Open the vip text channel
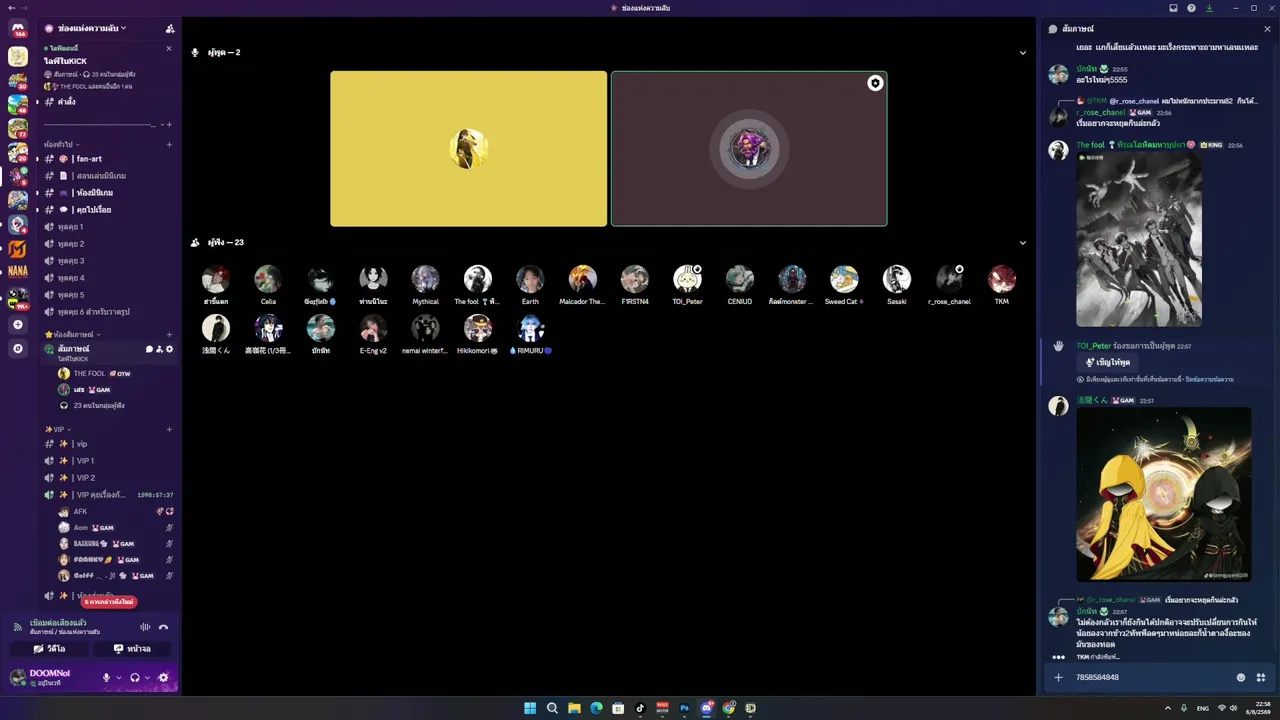 (x=108, y=444)
